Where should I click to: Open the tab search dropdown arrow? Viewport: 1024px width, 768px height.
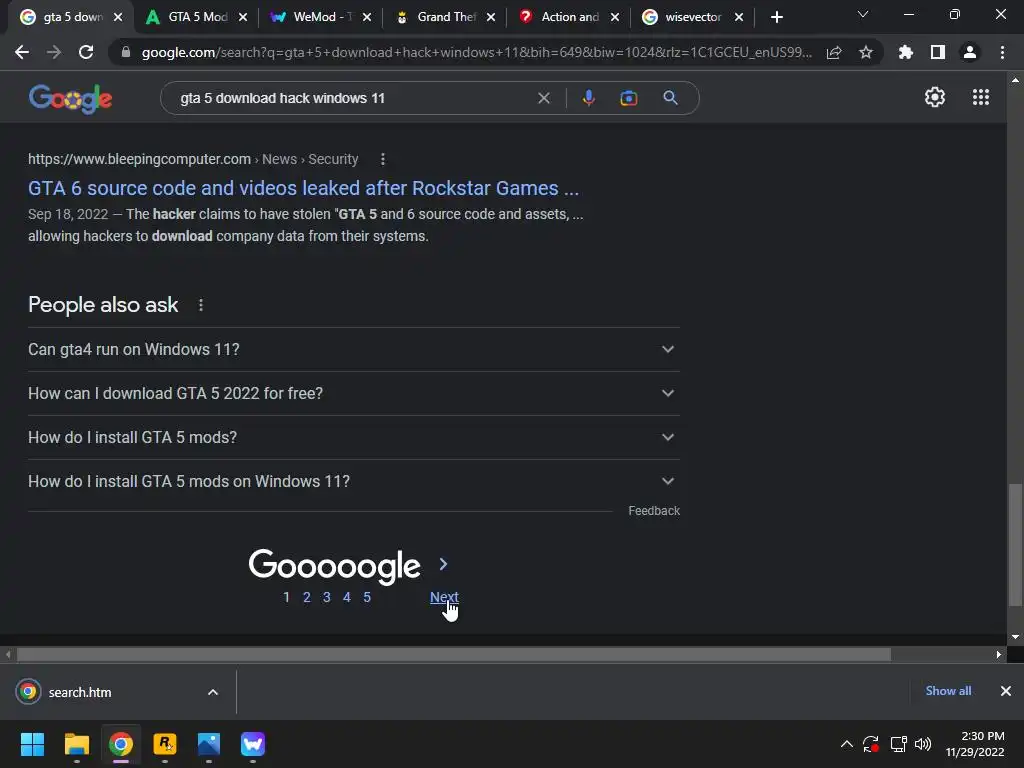click(x=863, y=14)
